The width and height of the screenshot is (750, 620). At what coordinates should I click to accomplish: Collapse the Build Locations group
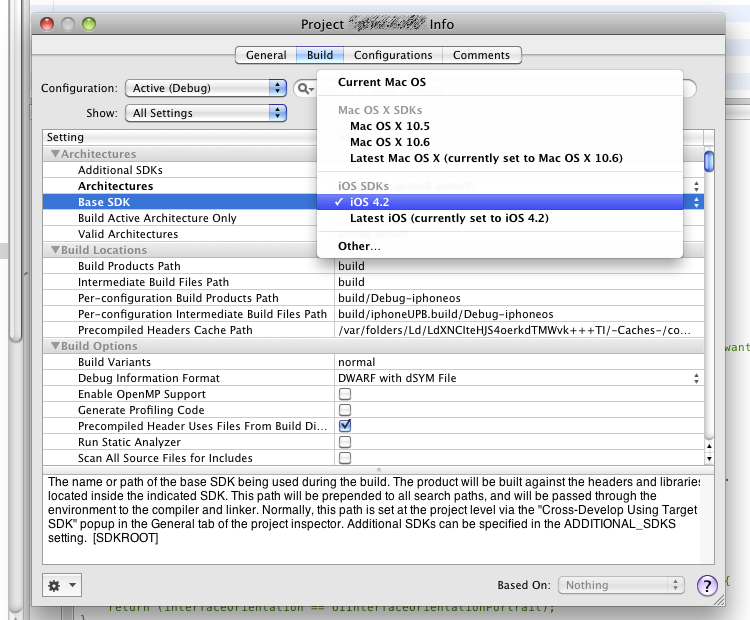55,250
